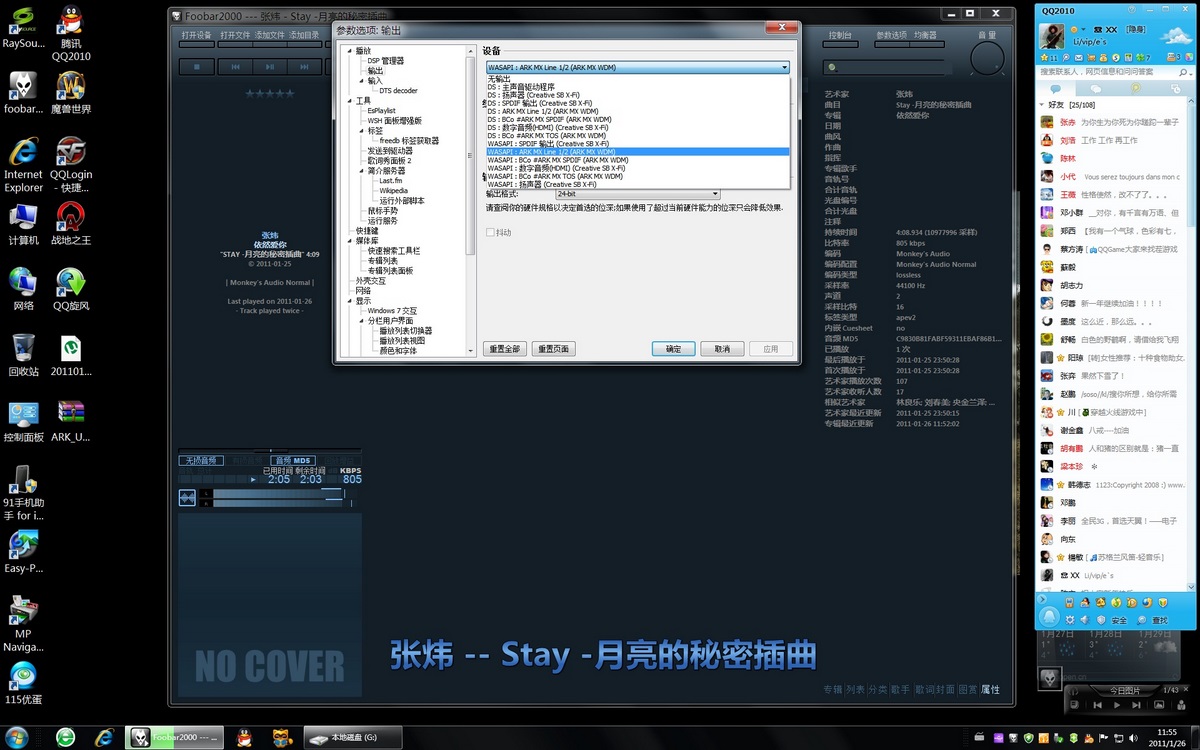Open the 魔兽世界 desktop icon
The height and width of the screenshot is (750, 1200).
click(x=71, y=94)
